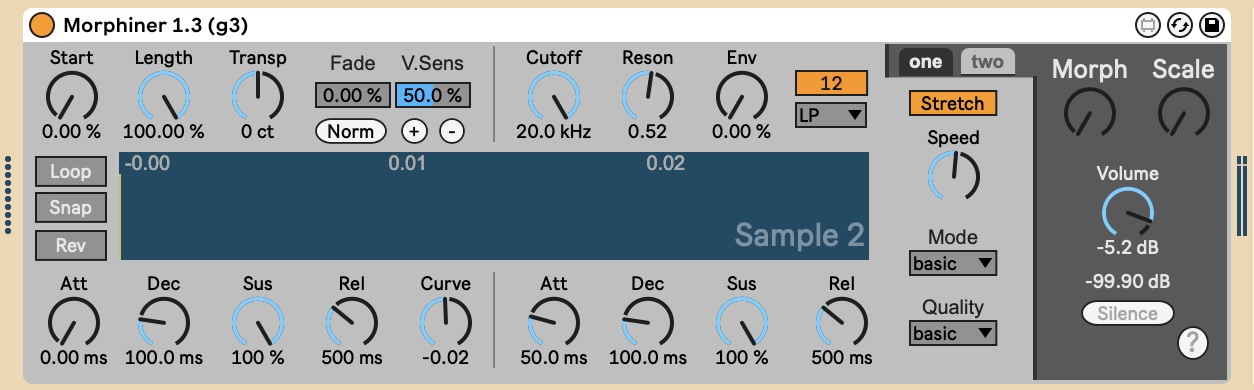Adjust the Cutoff knob

[553, 96]
